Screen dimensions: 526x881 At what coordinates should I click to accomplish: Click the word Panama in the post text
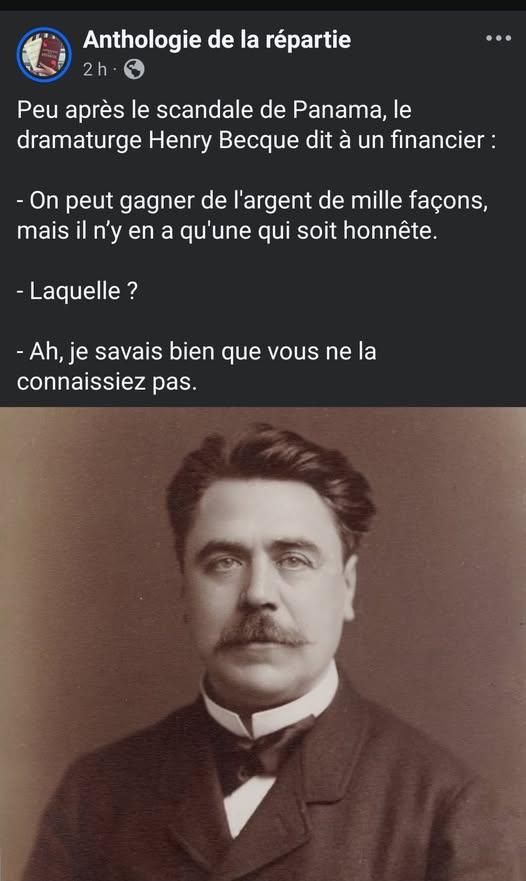339,110
